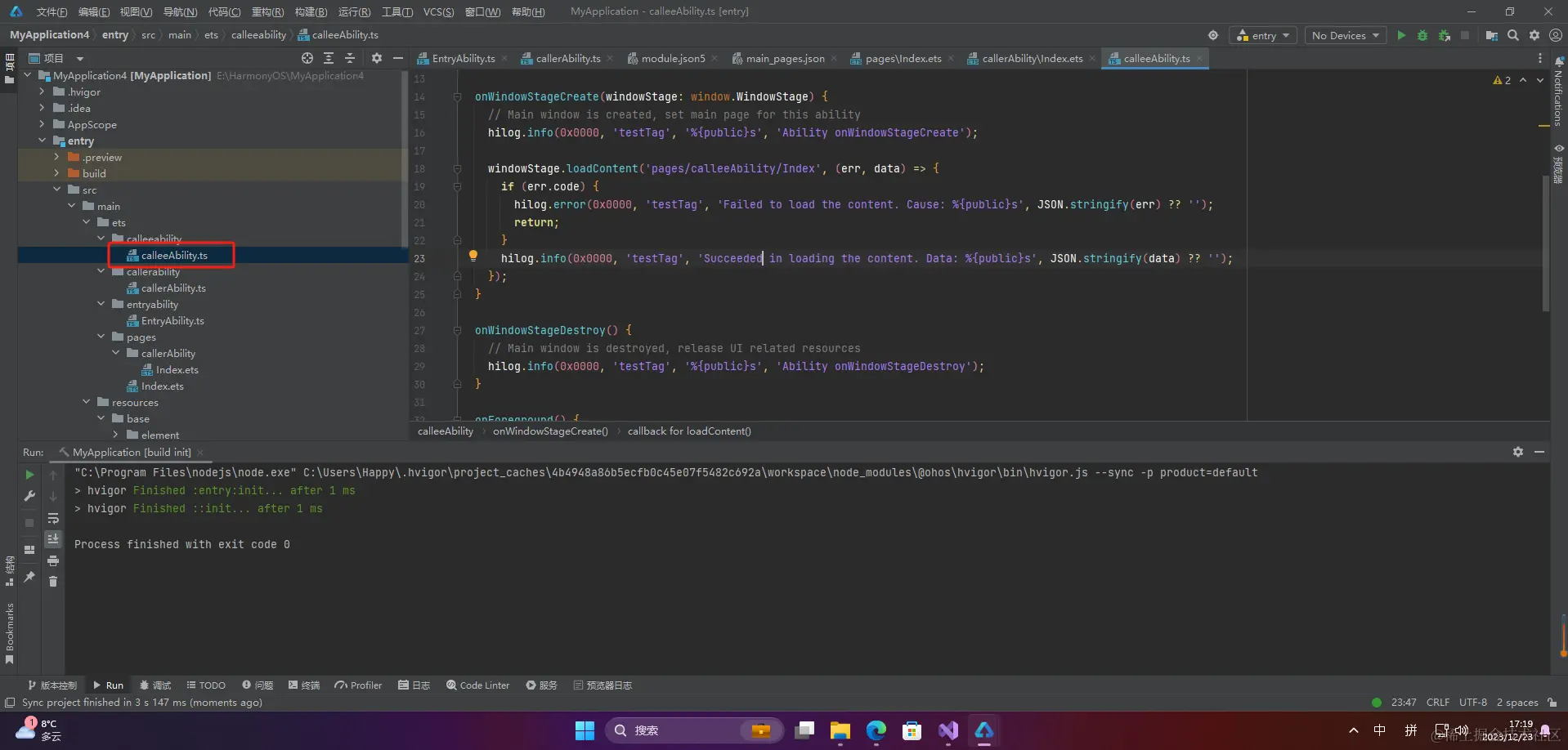The width and height of the screenshot is (1568, 750).
Task: Clear the Run console with the trash icon
Action: [x=53, y=582]
